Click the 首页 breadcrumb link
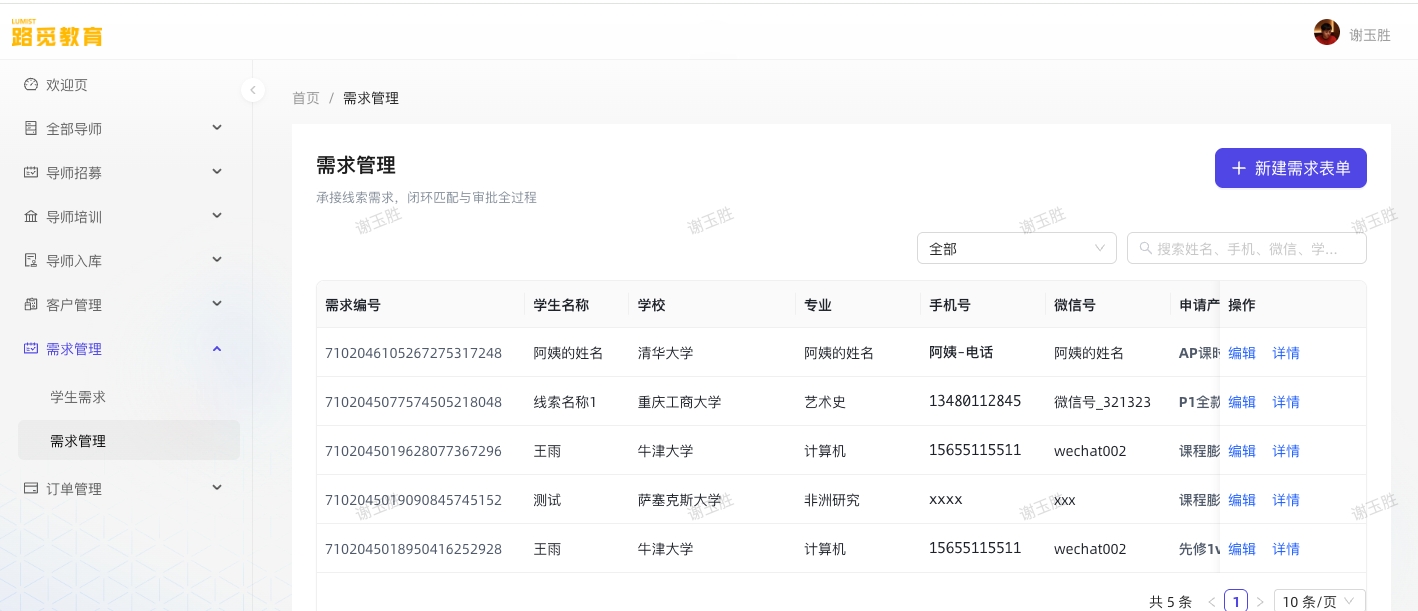The height and width of the screenshot is (611, 1418). click(x=306, y=98)
